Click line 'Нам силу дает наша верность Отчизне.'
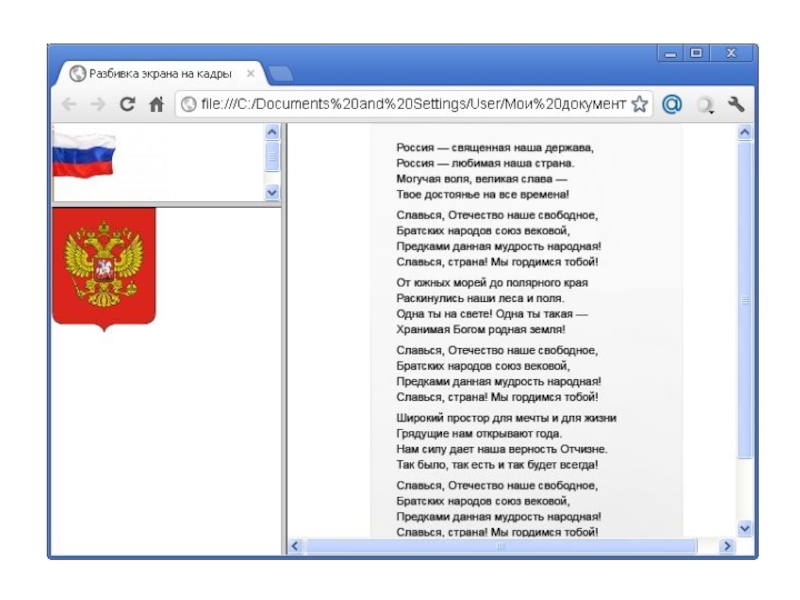 pos(502,449)
